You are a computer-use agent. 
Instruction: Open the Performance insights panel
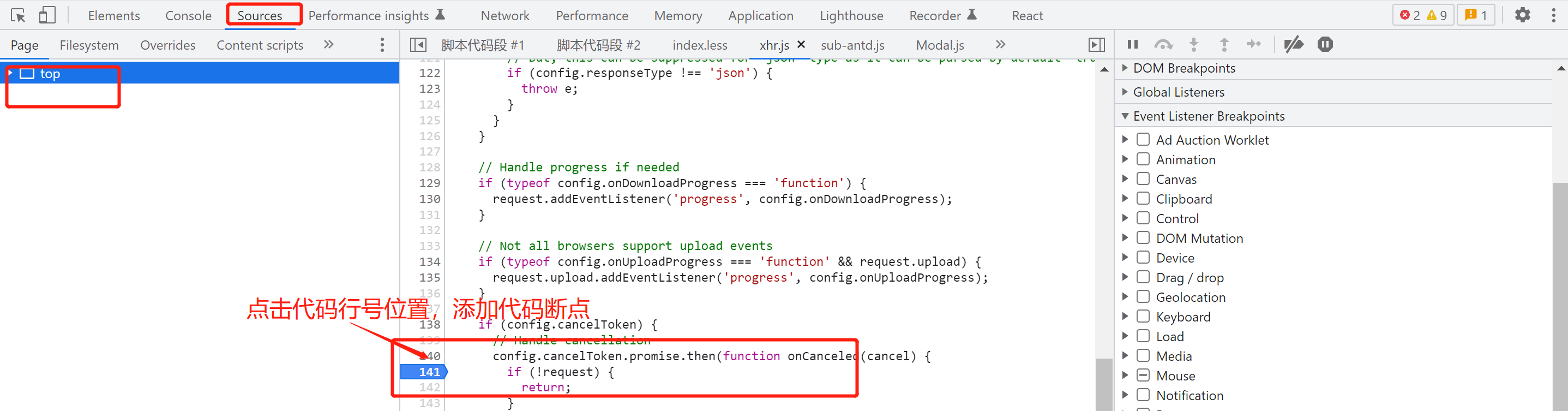(377, 16)
